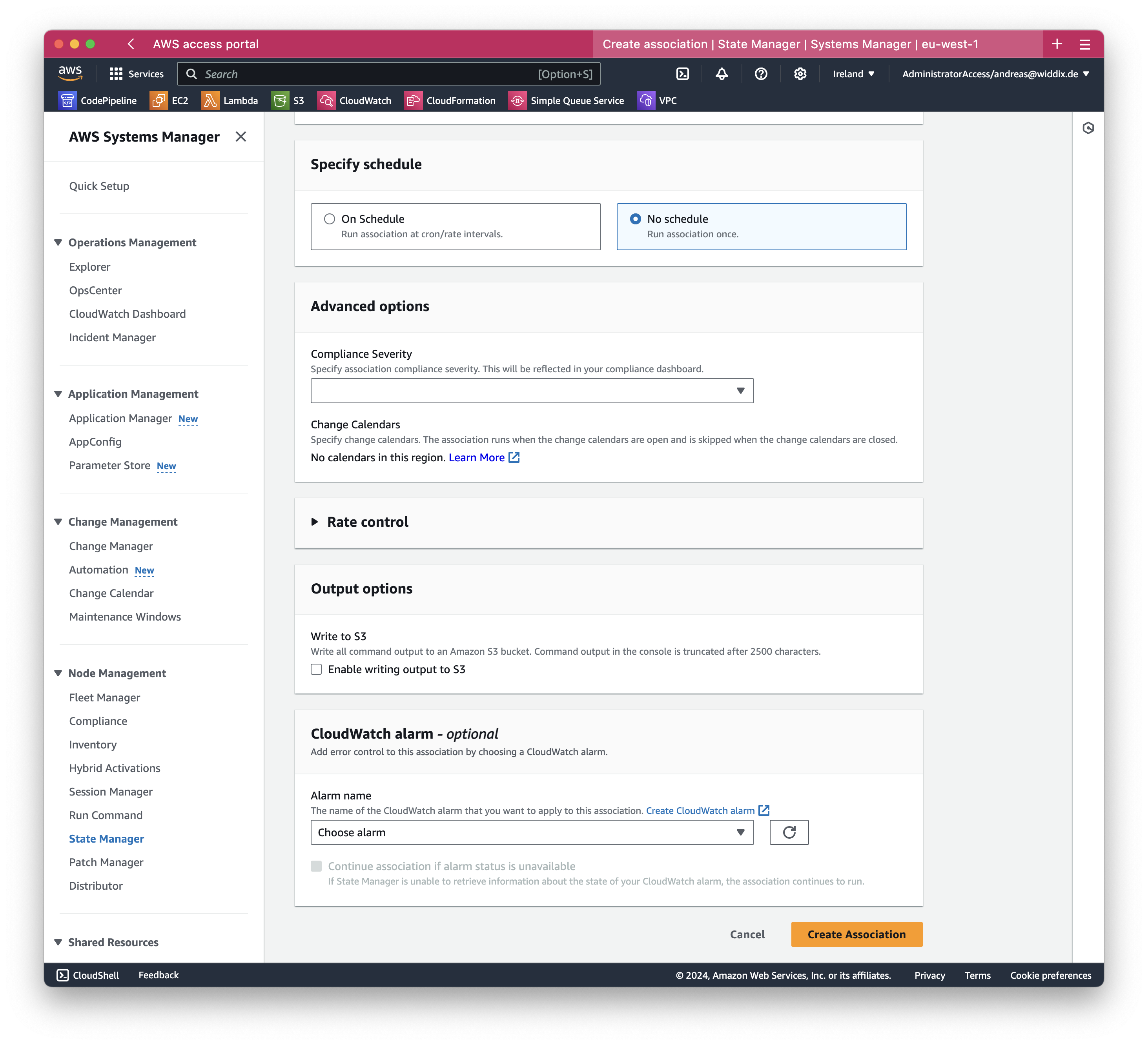
Task: Navigate to State Manager in sidebar
Action: [105, 838]
